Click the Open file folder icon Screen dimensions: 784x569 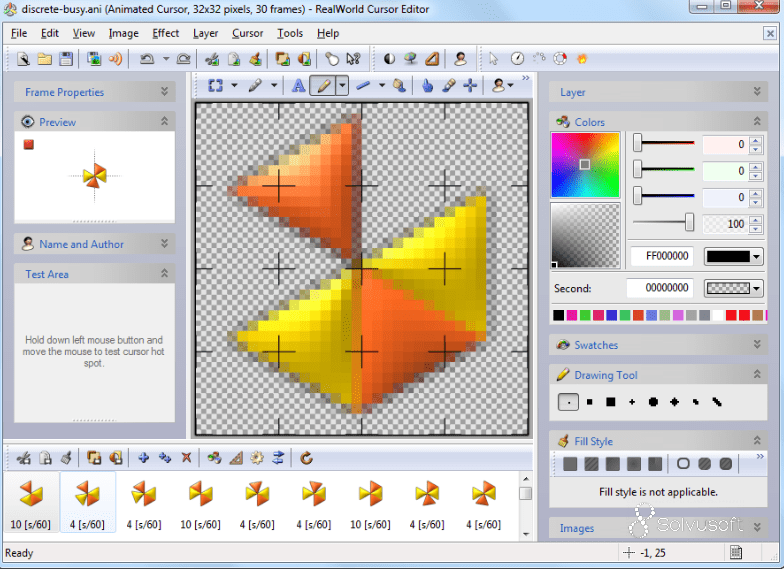[x=44, y=59]
